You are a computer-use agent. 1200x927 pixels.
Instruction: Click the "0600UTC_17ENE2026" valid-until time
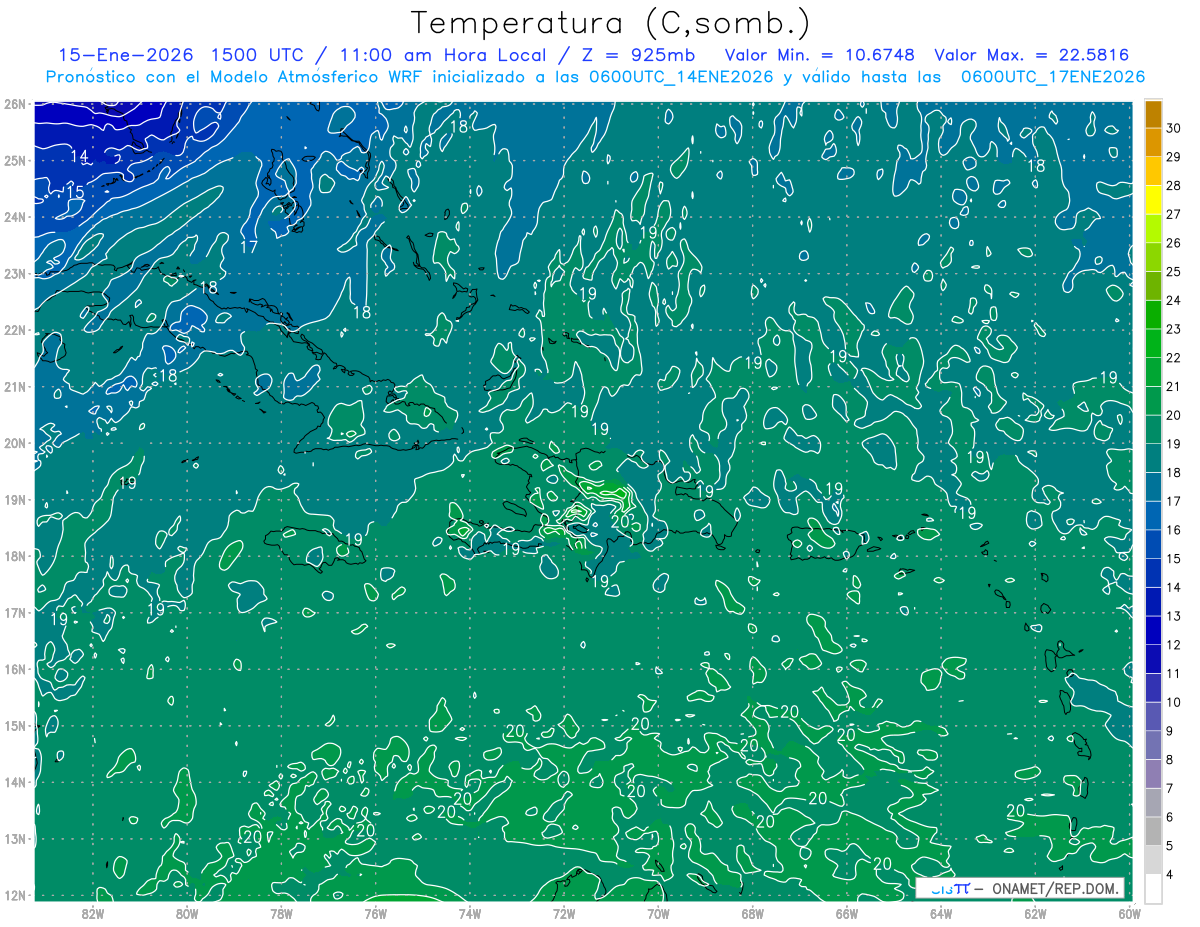(1052, 77)
